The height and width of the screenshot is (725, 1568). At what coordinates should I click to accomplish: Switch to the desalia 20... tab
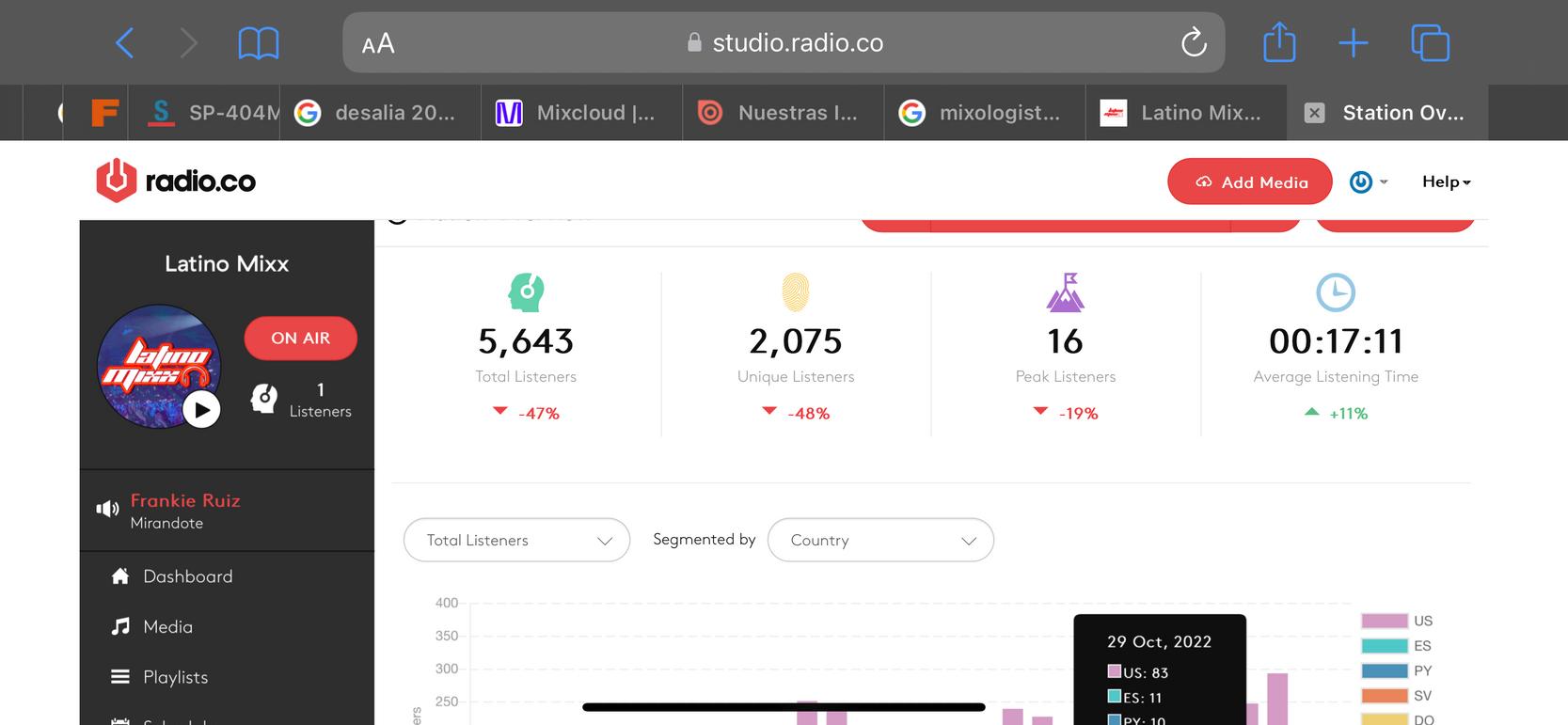[x=380, y=113]
